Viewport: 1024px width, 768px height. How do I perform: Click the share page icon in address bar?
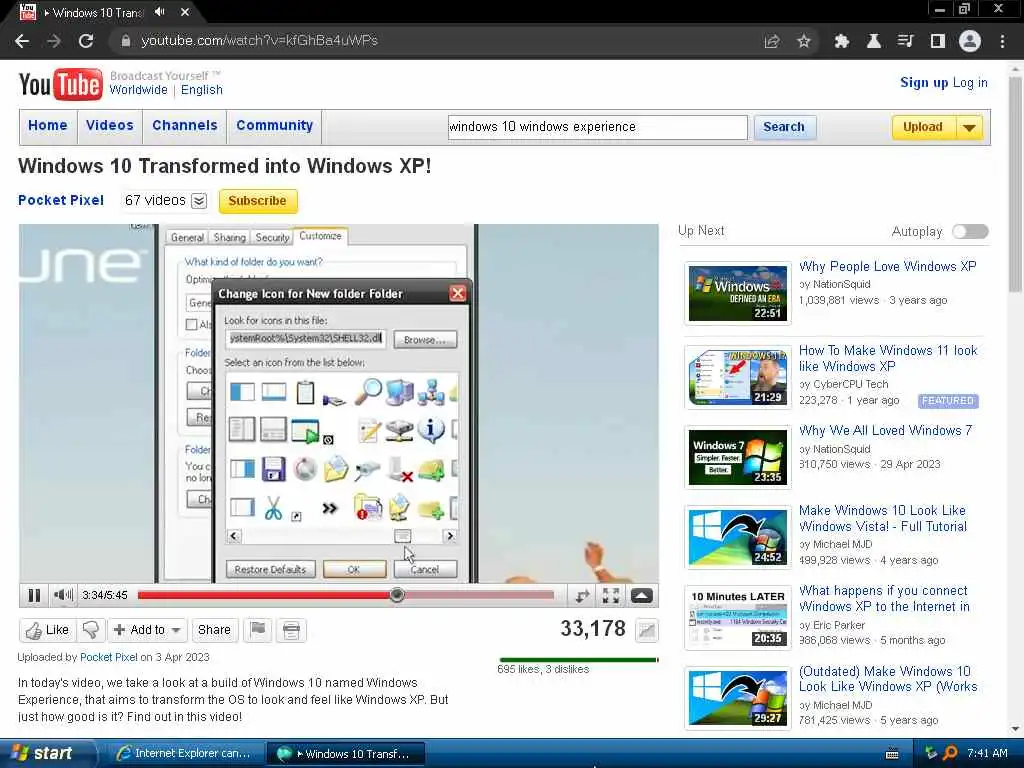coord(772,41)
